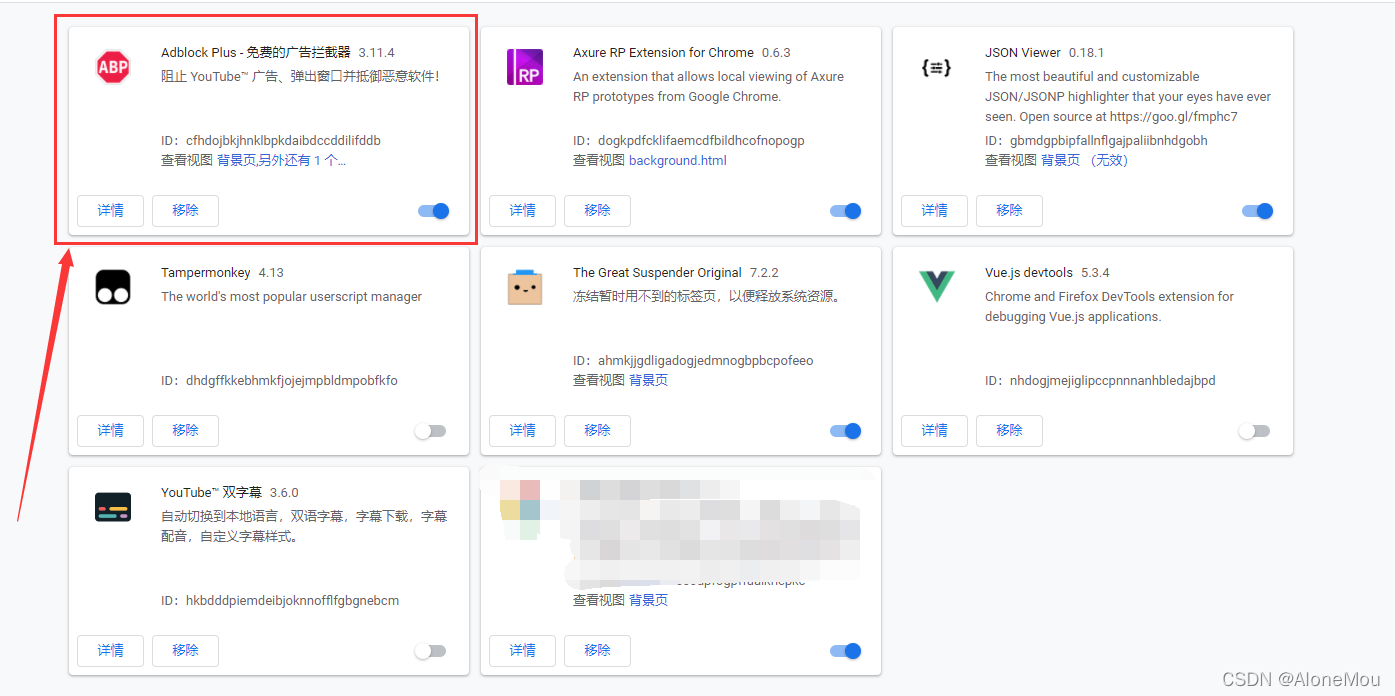This screenshot has height=696, width=1395.
Task: Enable the Vue.js devtools toggle
Action: [x=1254, y=431]
